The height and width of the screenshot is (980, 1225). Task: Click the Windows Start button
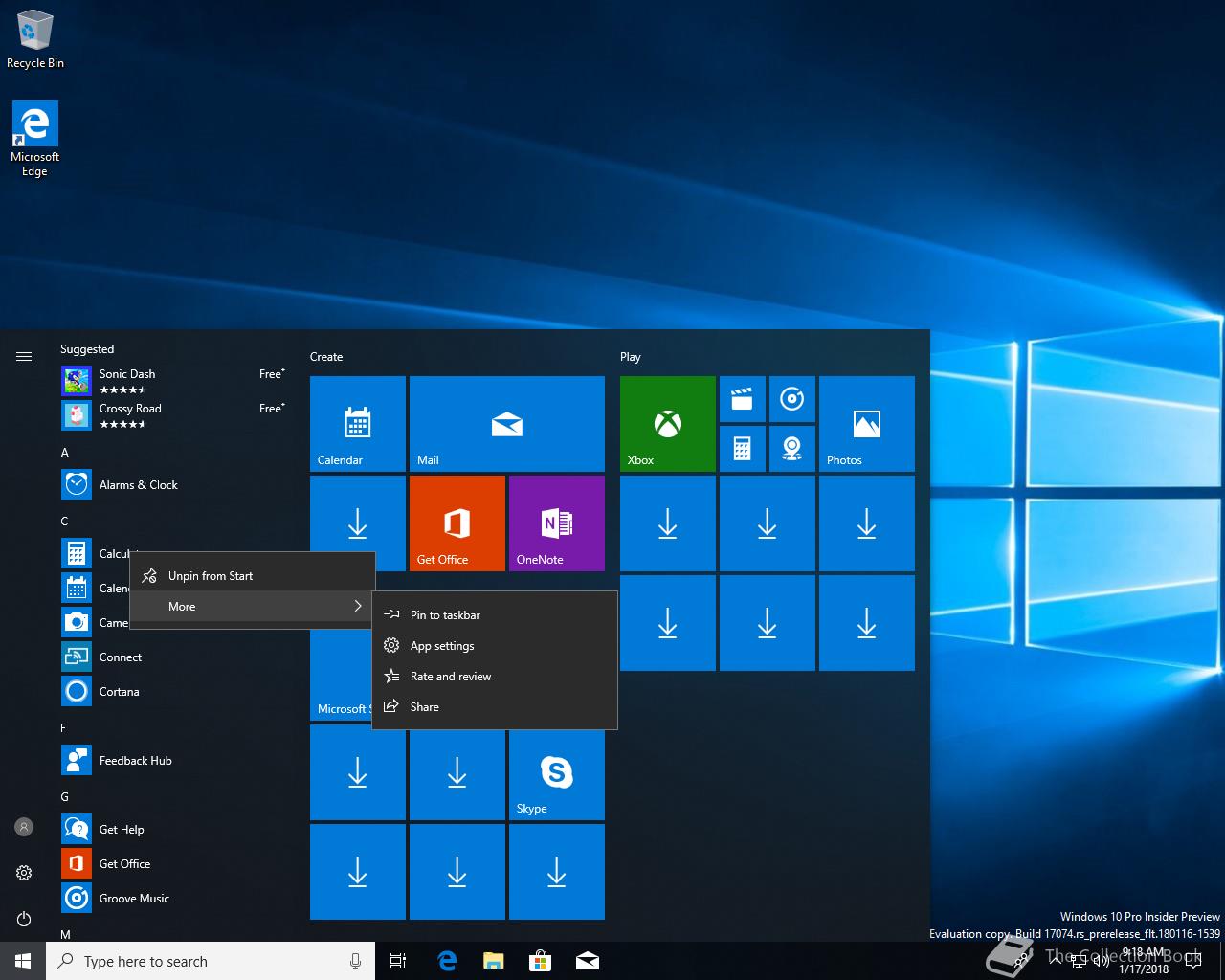pyautogui.click(x=23, y=961)
